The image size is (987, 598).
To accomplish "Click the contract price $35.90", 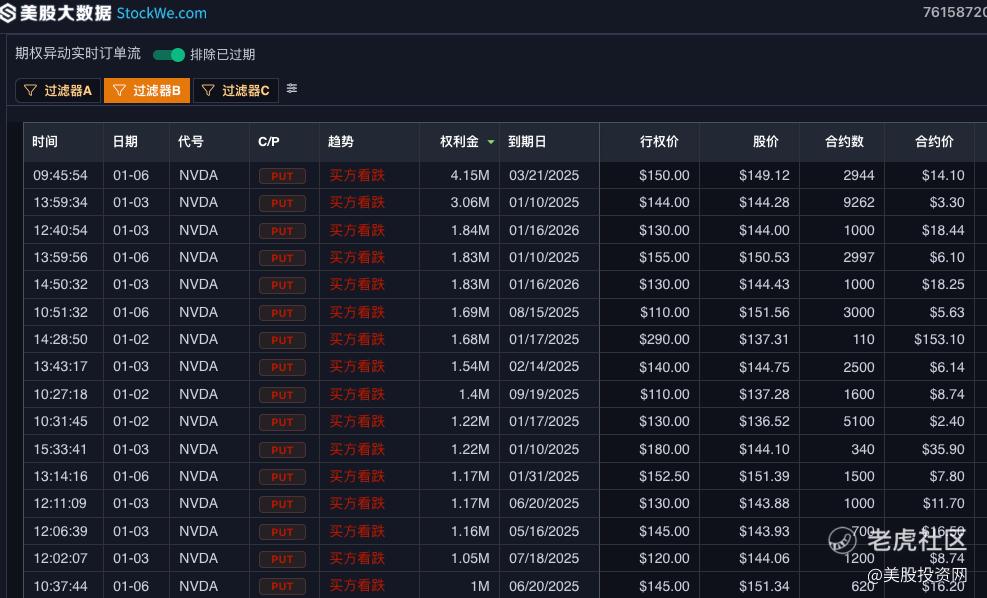I will [x=943, y=449].
